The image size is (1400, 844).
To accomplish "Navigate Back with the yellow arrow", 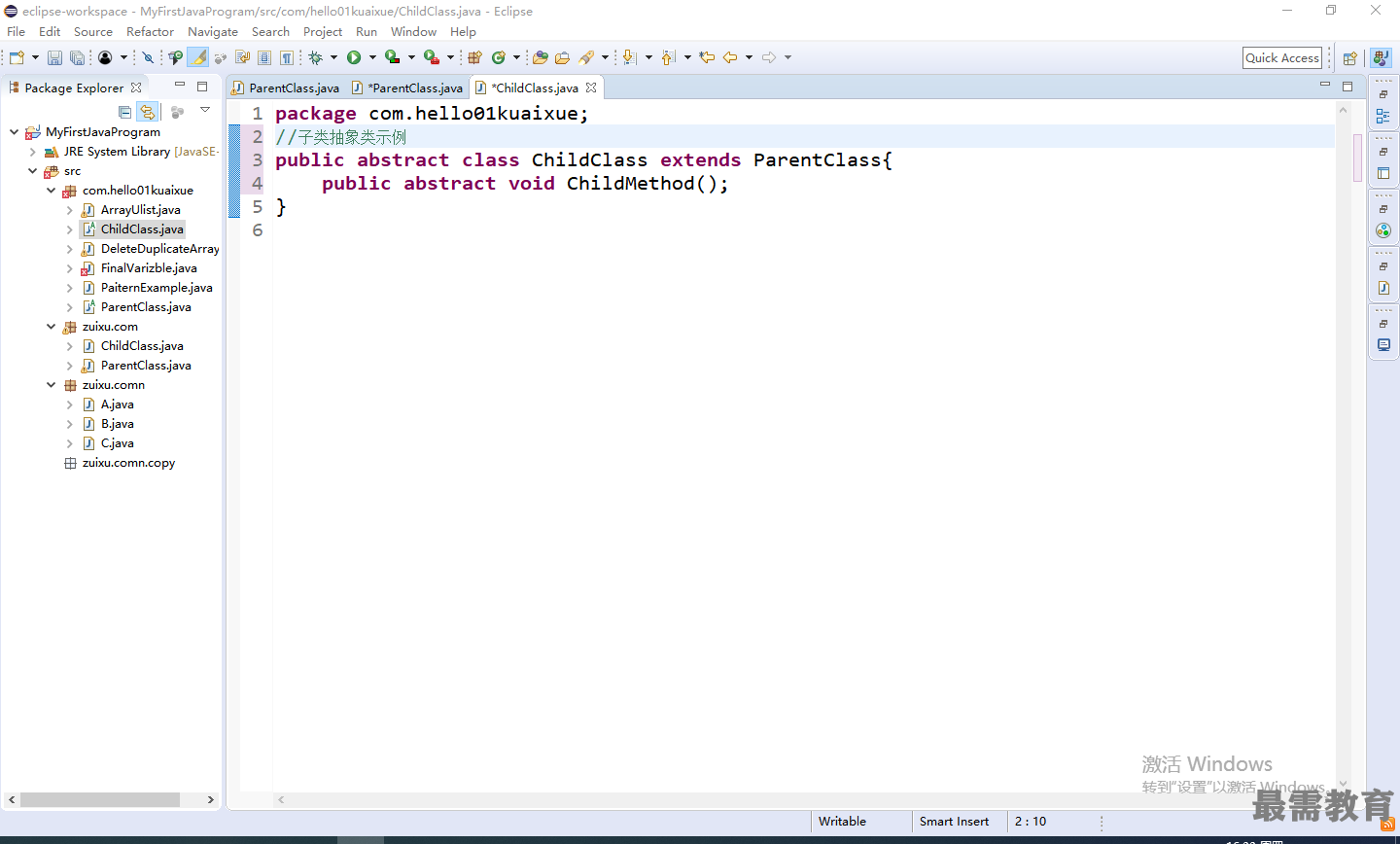I will (x=730, y=57).
